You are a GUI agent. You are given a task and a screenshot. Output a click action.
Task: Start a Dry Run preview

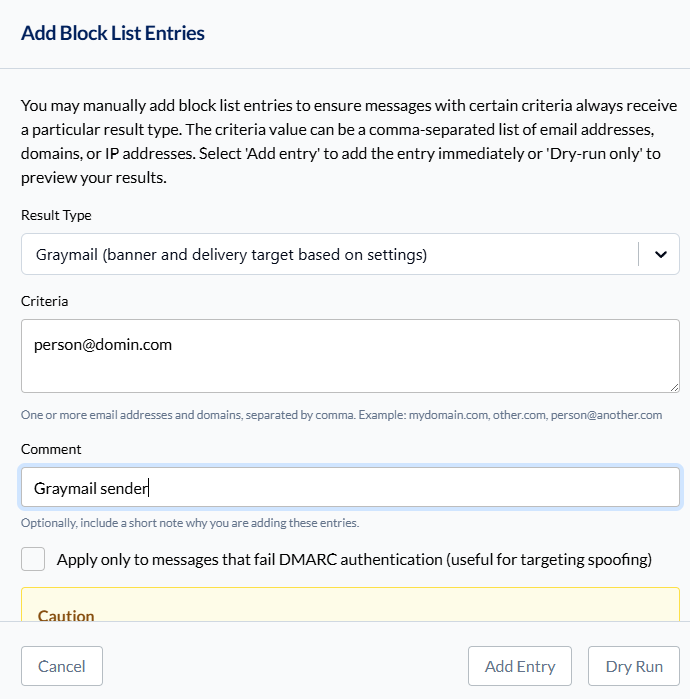pyautogui.click(x=634, y=666)
